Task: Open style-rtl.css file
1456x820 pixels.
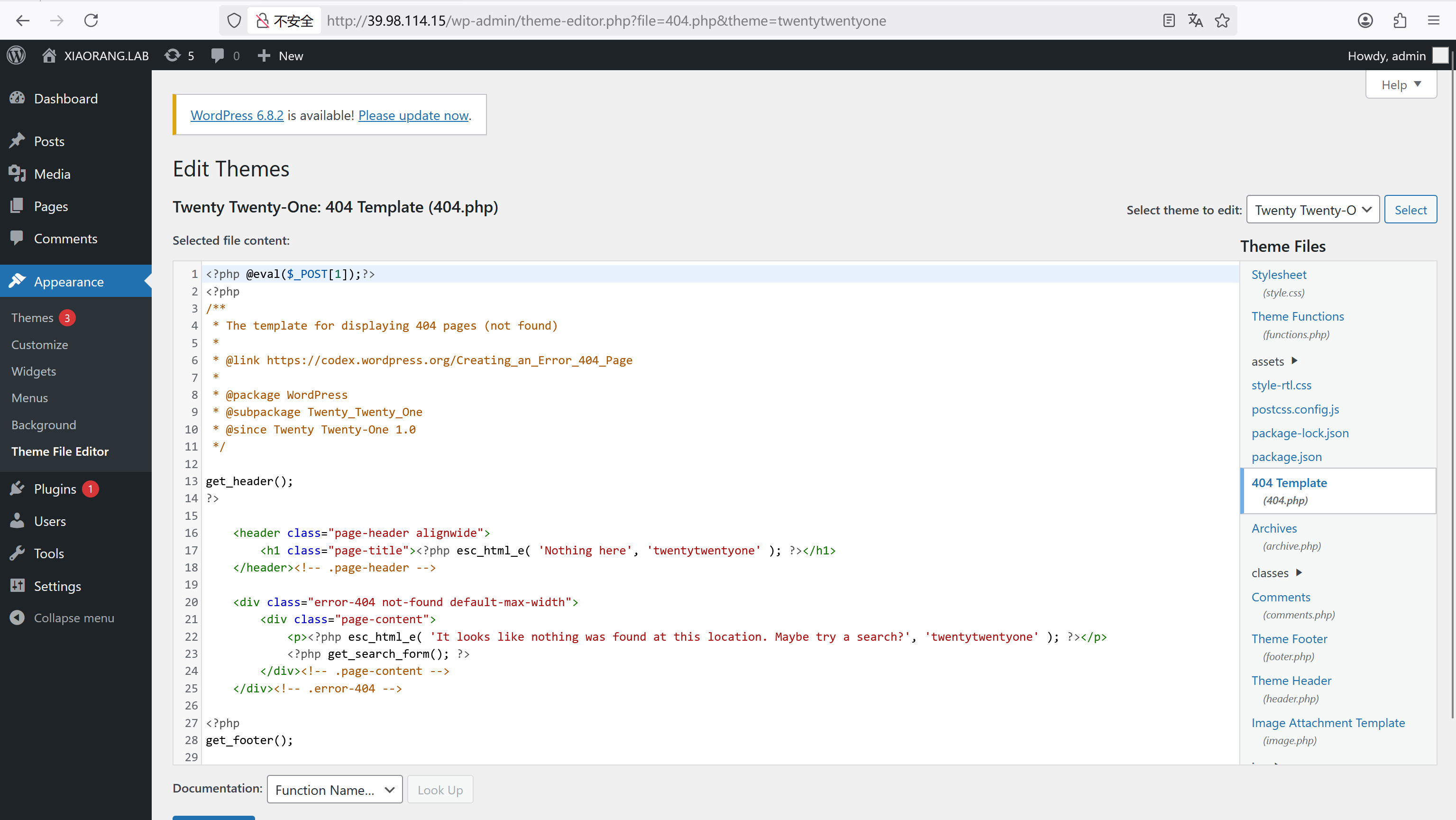Action: 1282,385
